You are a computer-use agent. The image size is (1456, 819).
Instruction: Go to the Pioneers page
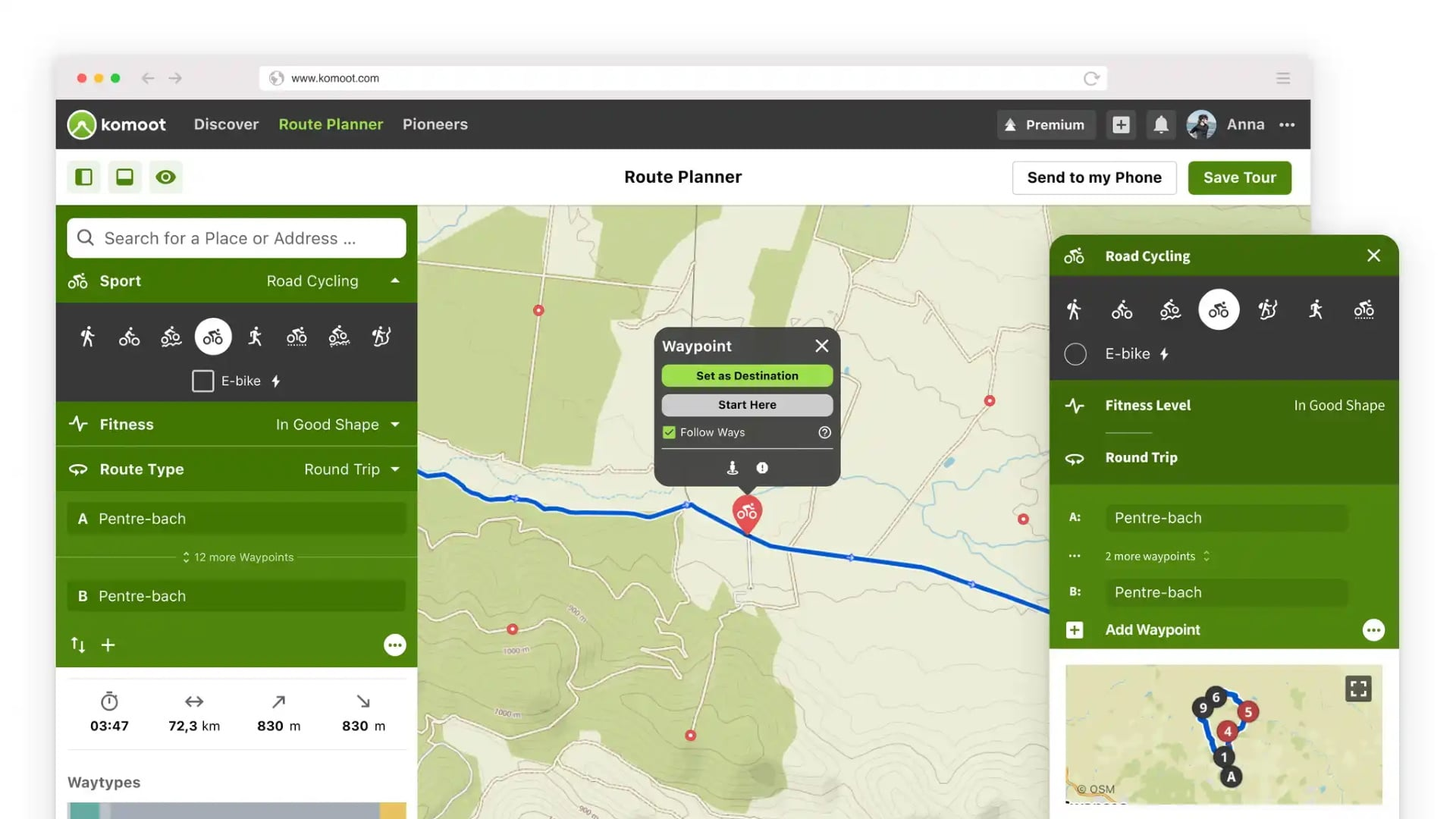pos(435,124)
